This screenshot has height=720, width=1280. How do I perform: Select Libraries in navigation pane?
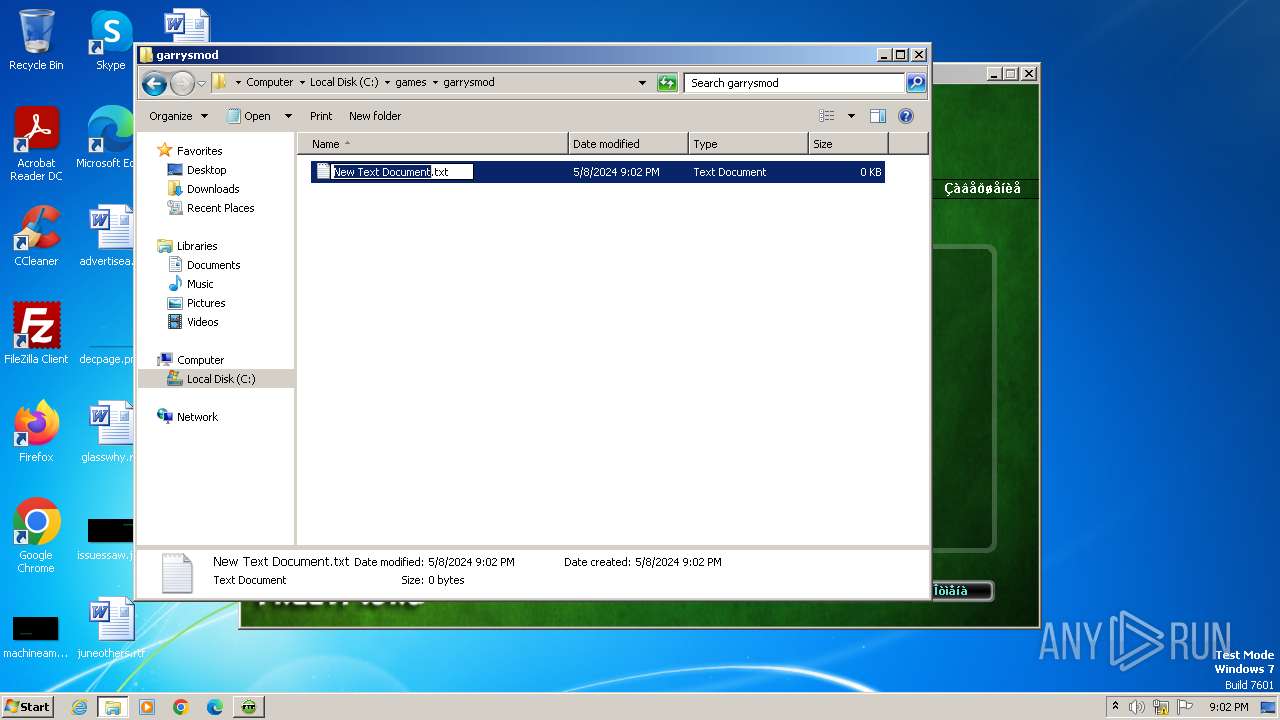pos(197,246)
